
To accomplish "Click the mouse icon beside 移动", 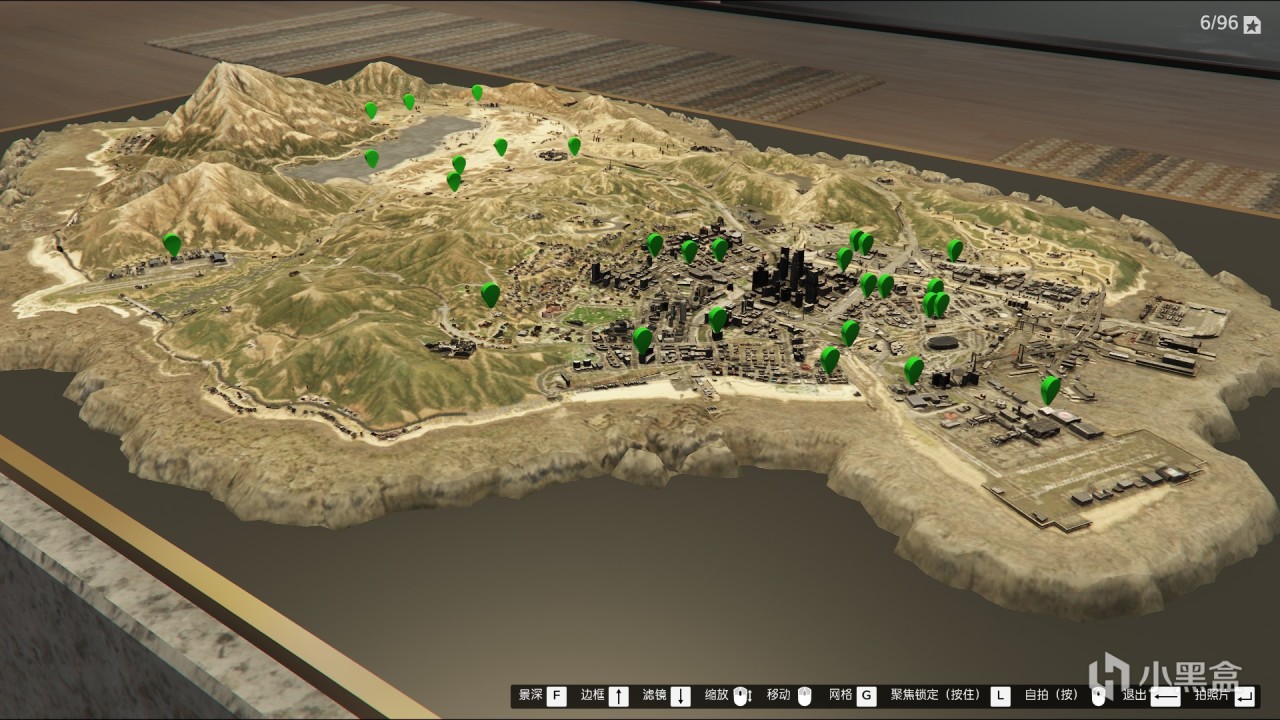I will click(804, 696).
